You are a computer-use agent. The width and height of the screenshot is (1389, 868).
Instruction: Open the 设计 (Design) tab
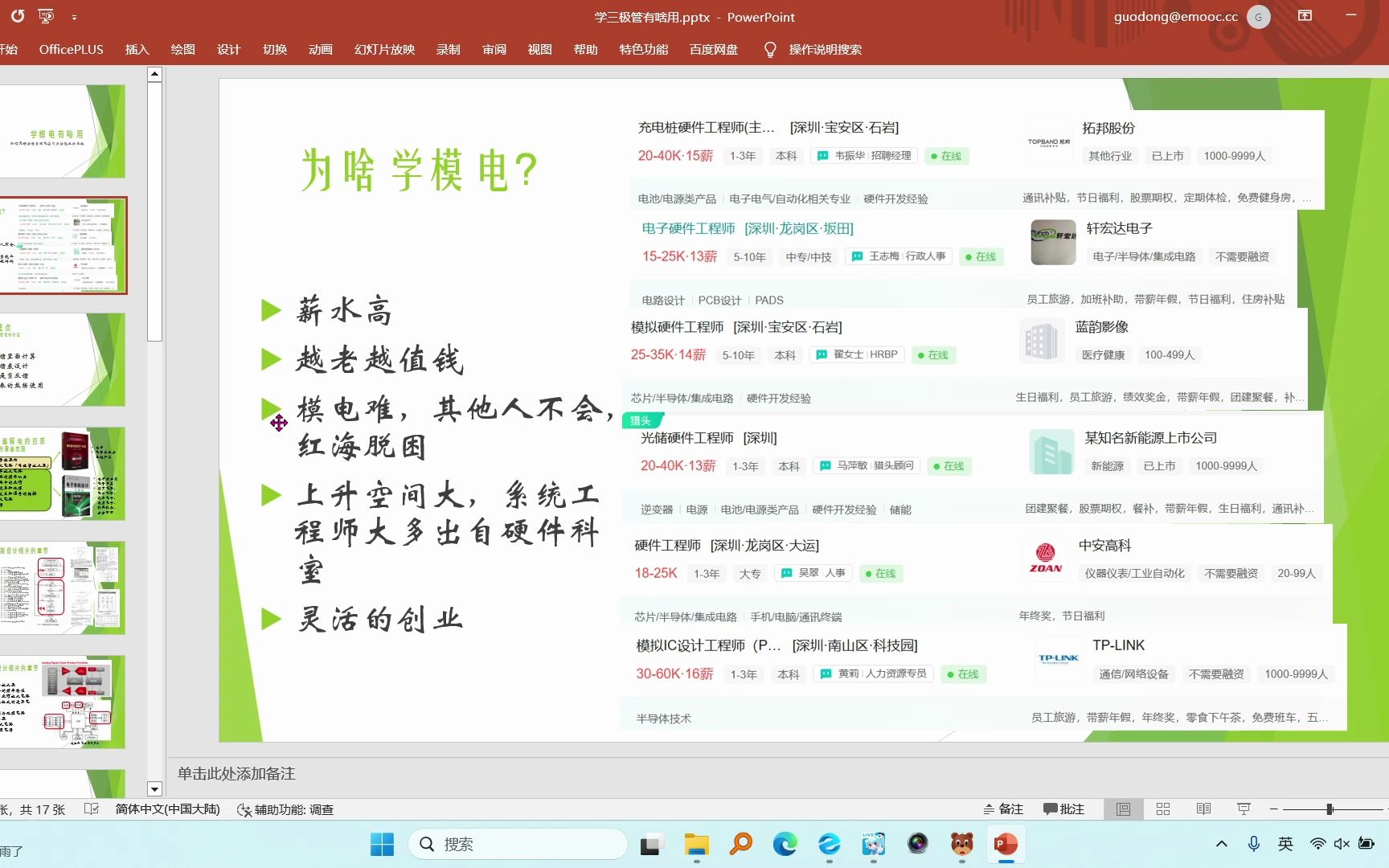pos(229,50)
